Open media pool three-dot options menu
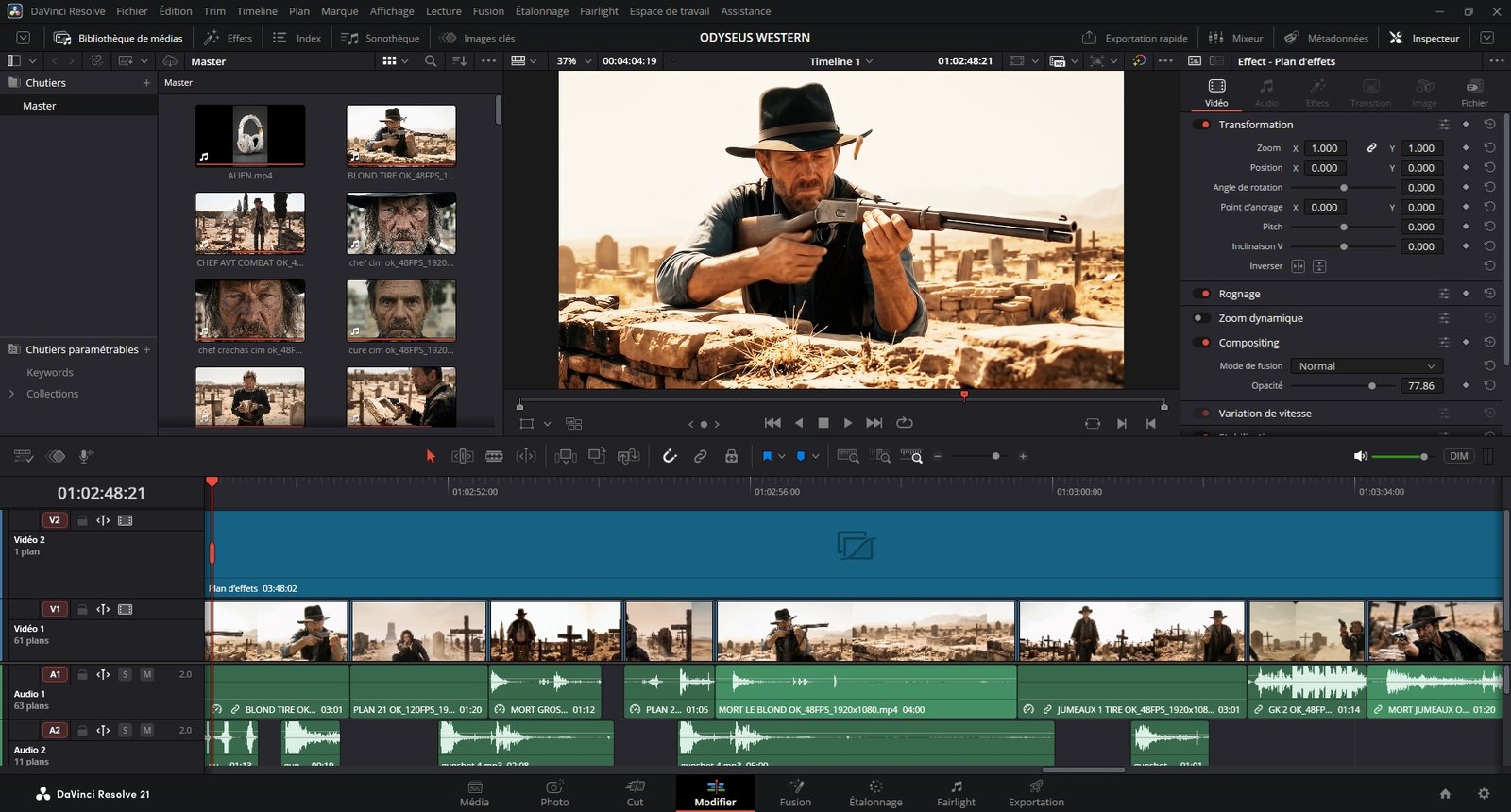Image resolution: width=1511 pixels, height=812 pixels. click(x=488, y=60)
